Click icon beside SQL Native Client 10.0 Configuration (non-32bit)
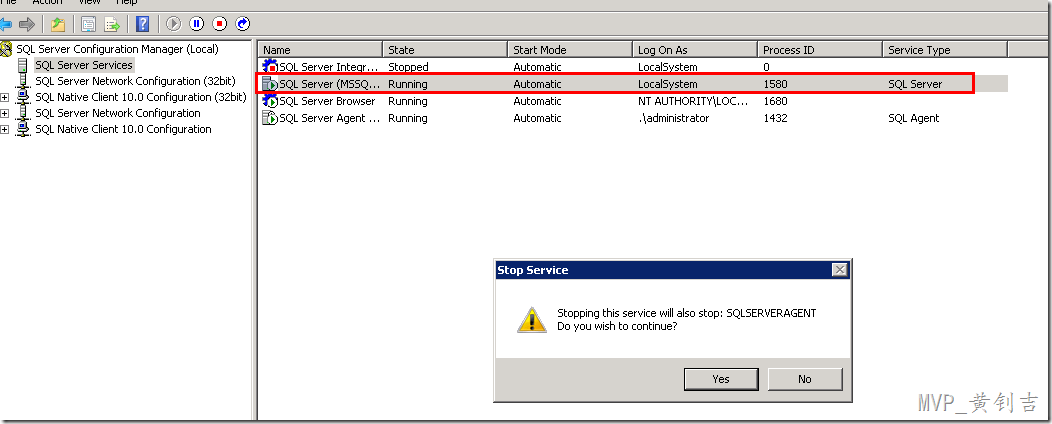This screenshot has width=1052, height=424. tap(23, 129)
